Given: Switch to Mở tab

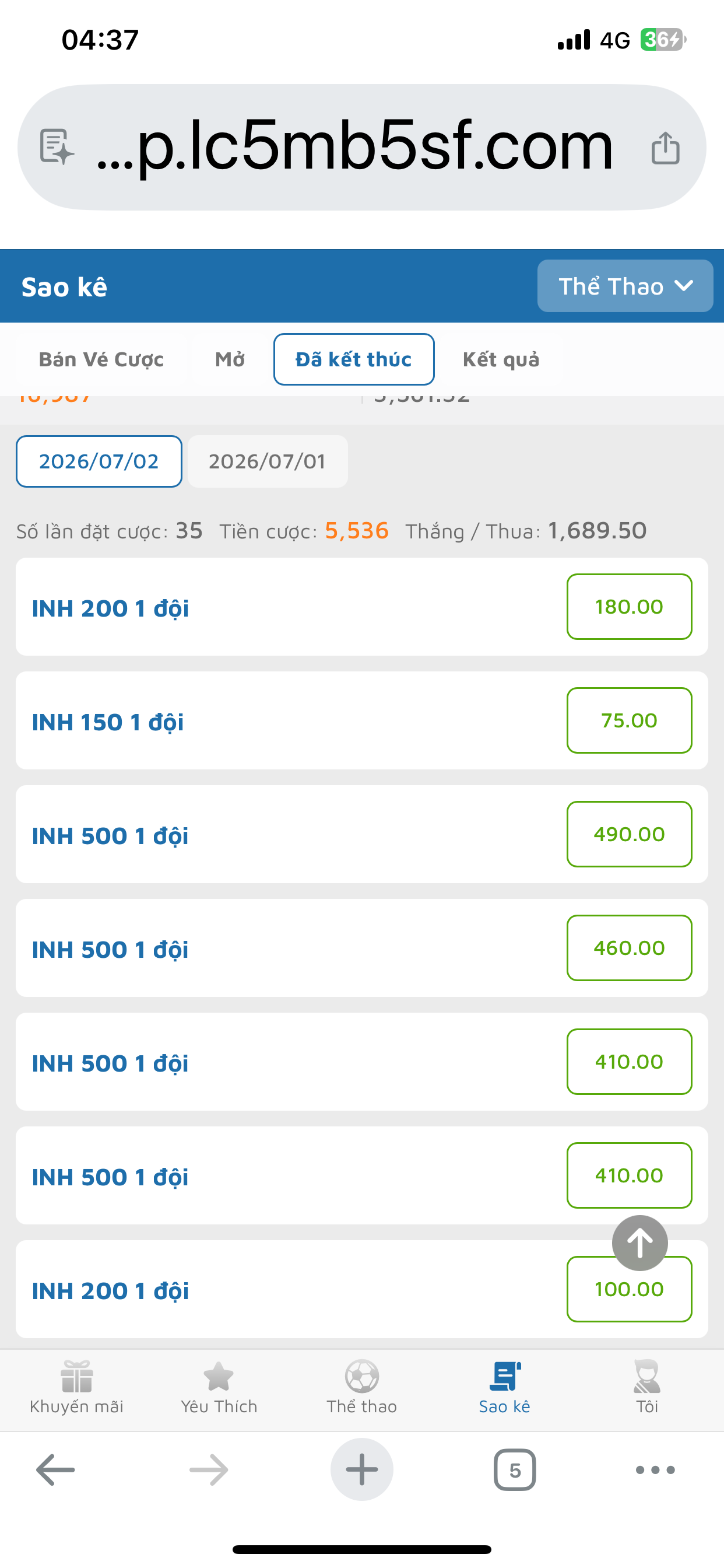Looking at the screenshot, I should pos(230,359).
